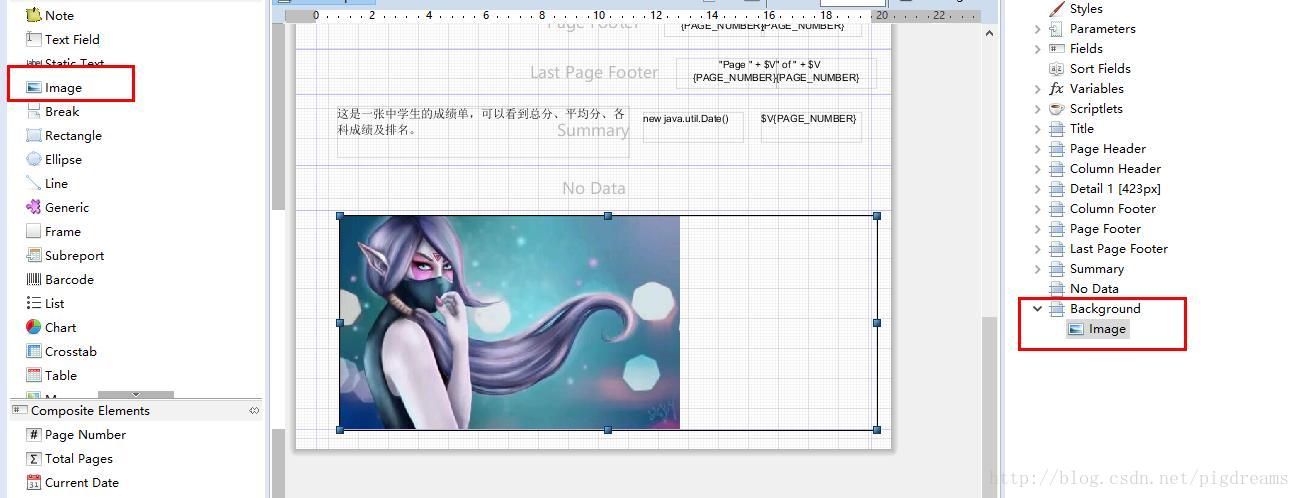
Task: Expand the Summary band node
Action: (x=1037, y=268)
